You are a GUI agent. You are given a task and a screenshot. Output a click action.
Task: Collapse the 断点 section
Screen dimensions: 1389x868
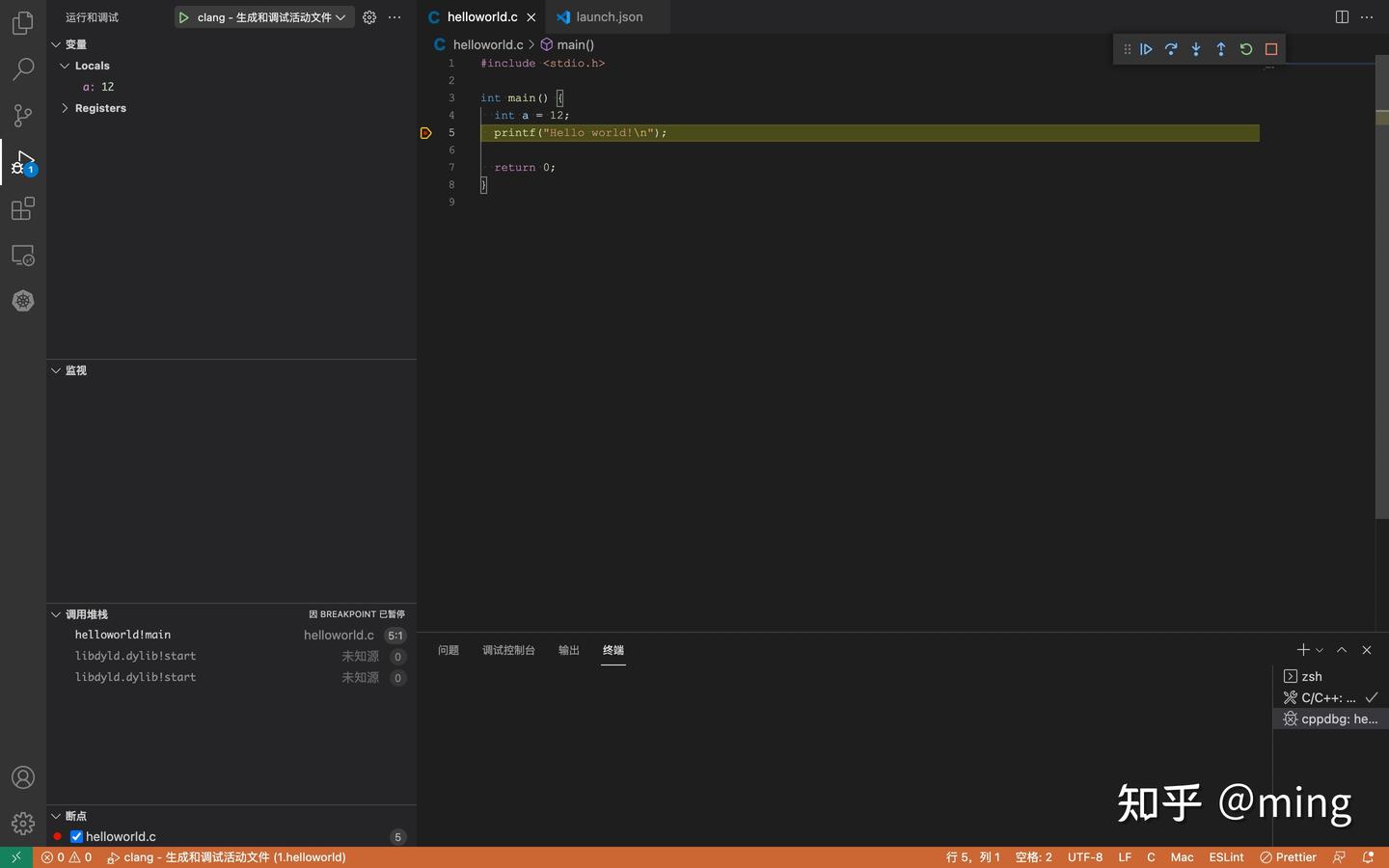click(x=56, y=816)
